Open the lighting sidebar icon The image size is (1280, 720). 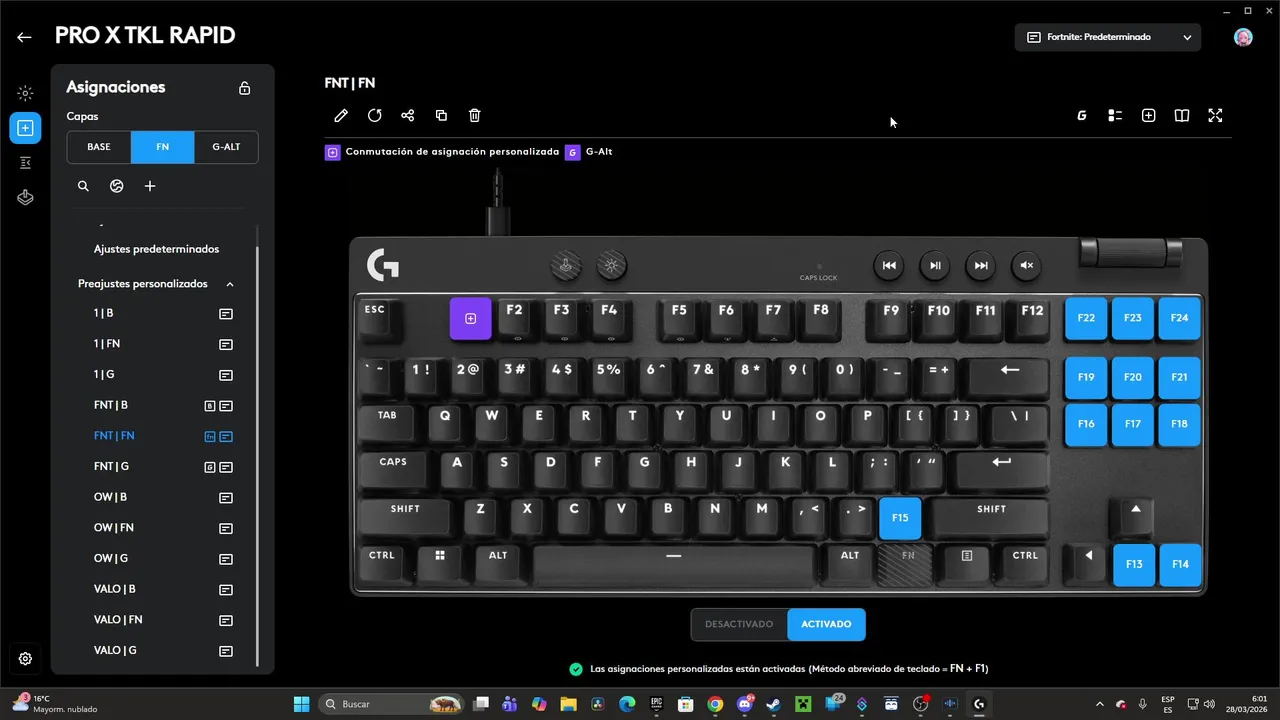[x=25, y=93]
